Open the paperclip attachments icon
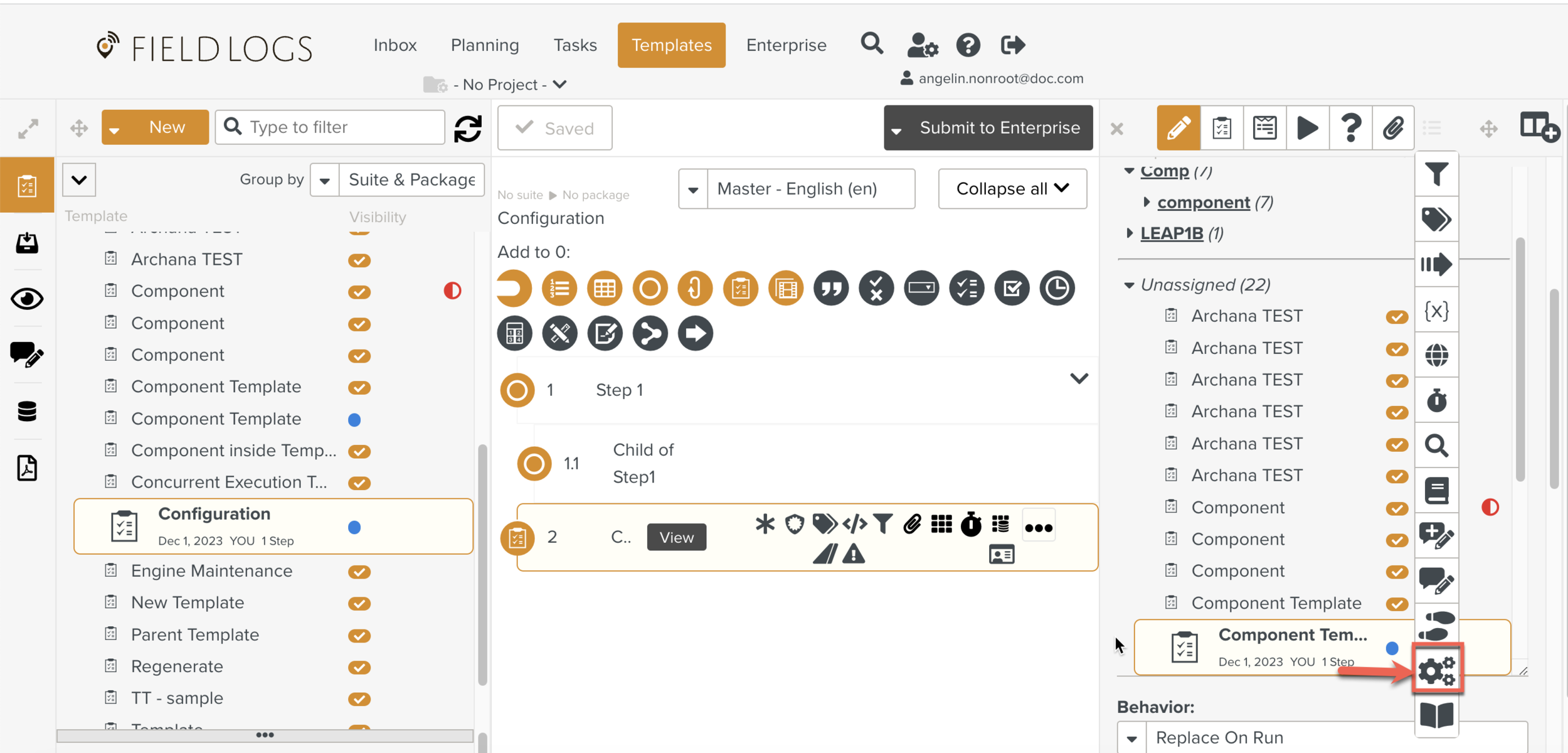The width and height of the screenshot is (1568, 753). 1393,128
